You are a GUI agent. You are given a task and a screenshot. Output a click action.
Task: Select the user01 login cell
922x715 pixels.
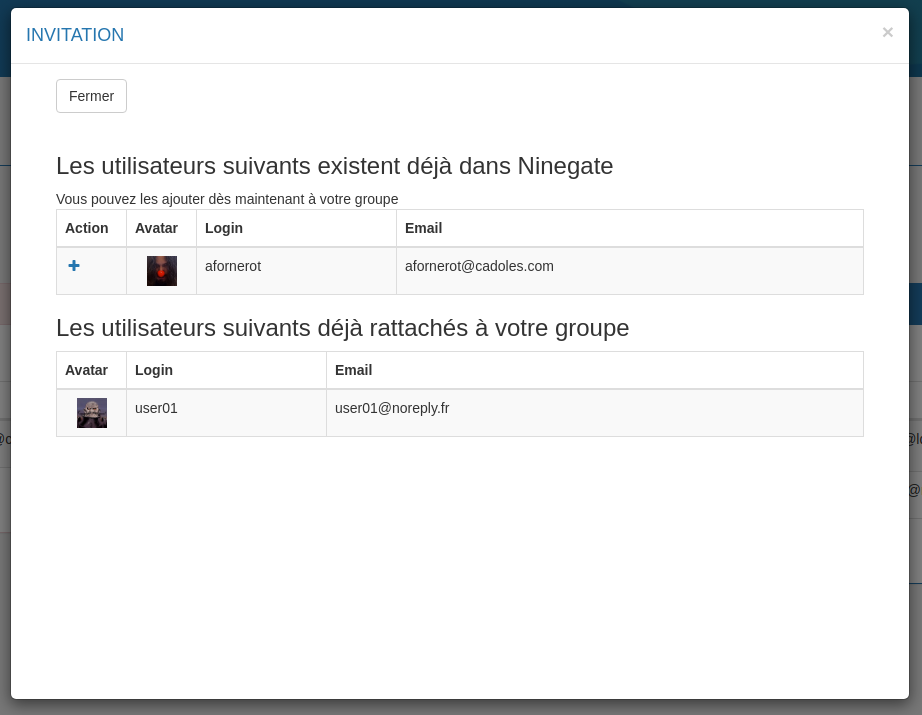click(x=156, y=408)
